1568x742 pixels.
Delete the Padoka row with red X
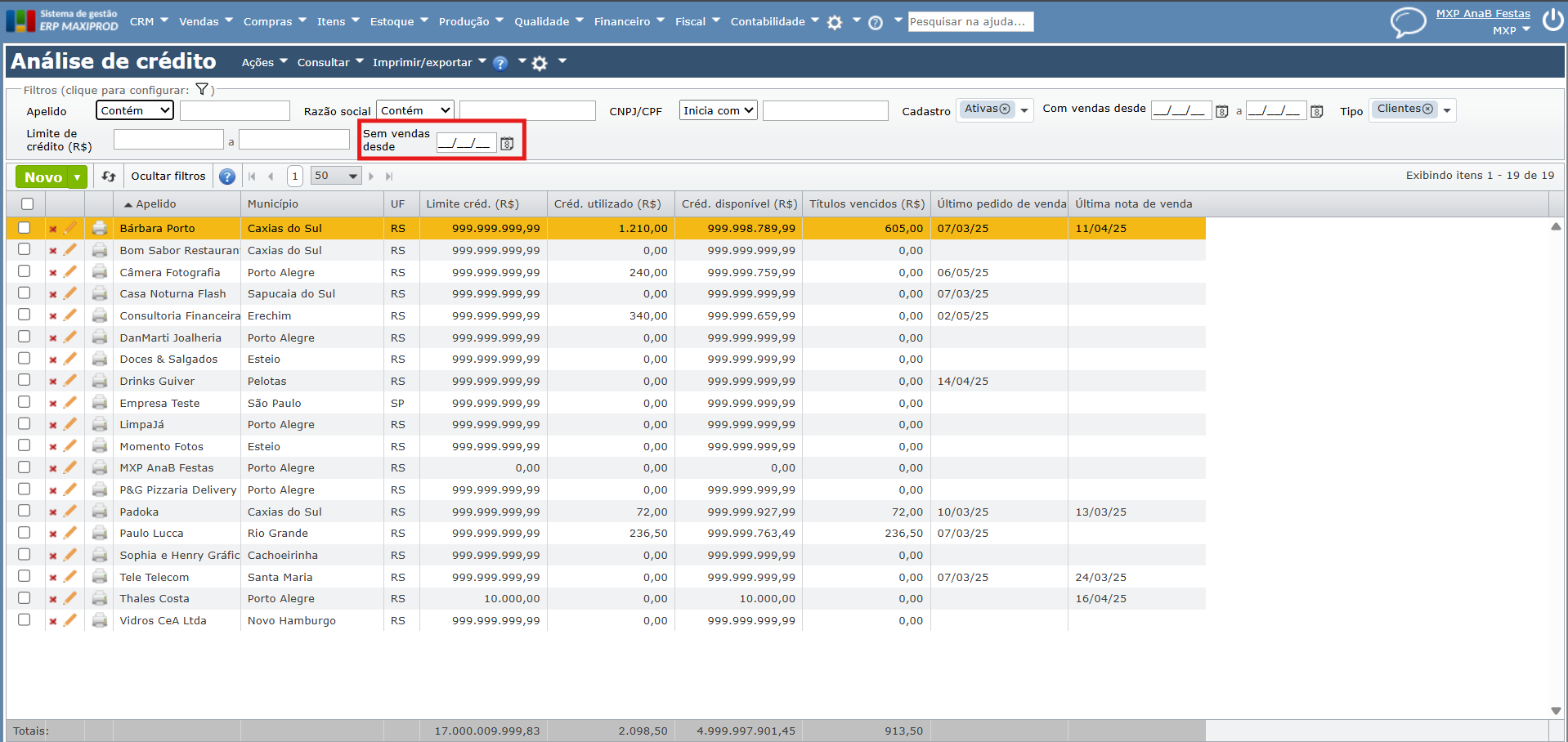[53, 512]
